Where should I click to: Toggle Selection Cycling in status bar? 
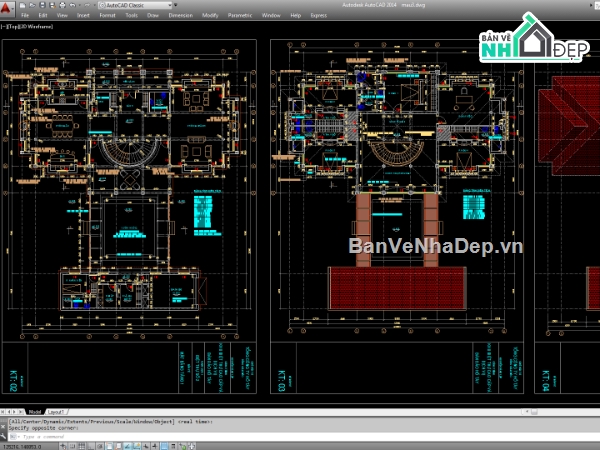(x=182, y=447)
